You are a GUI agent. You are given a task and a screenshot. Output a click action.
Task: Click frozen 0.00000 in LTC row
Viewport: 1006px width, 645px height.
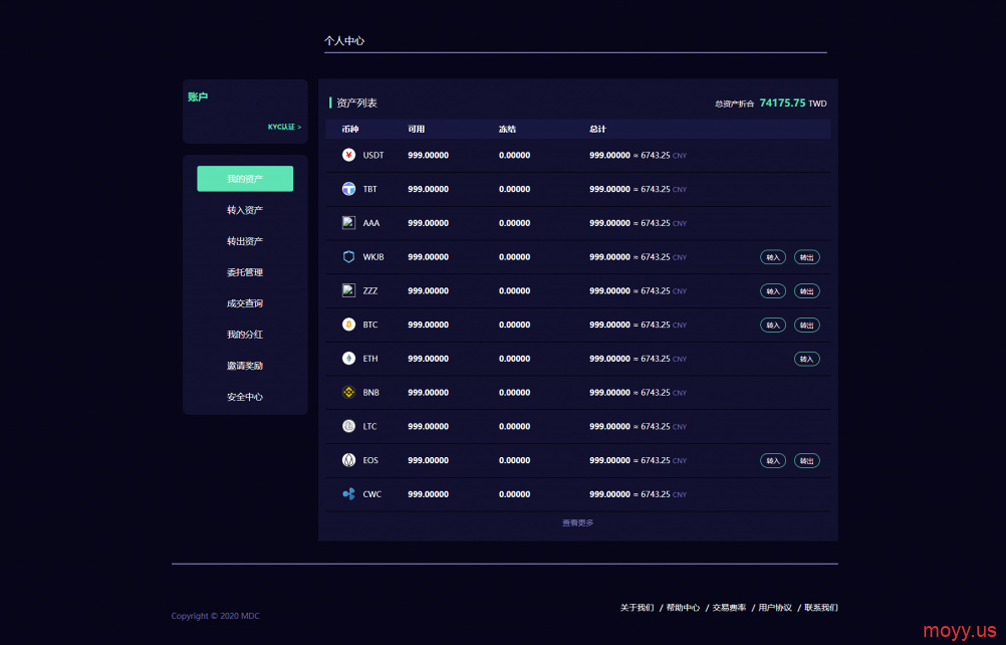tap(515, 426)
